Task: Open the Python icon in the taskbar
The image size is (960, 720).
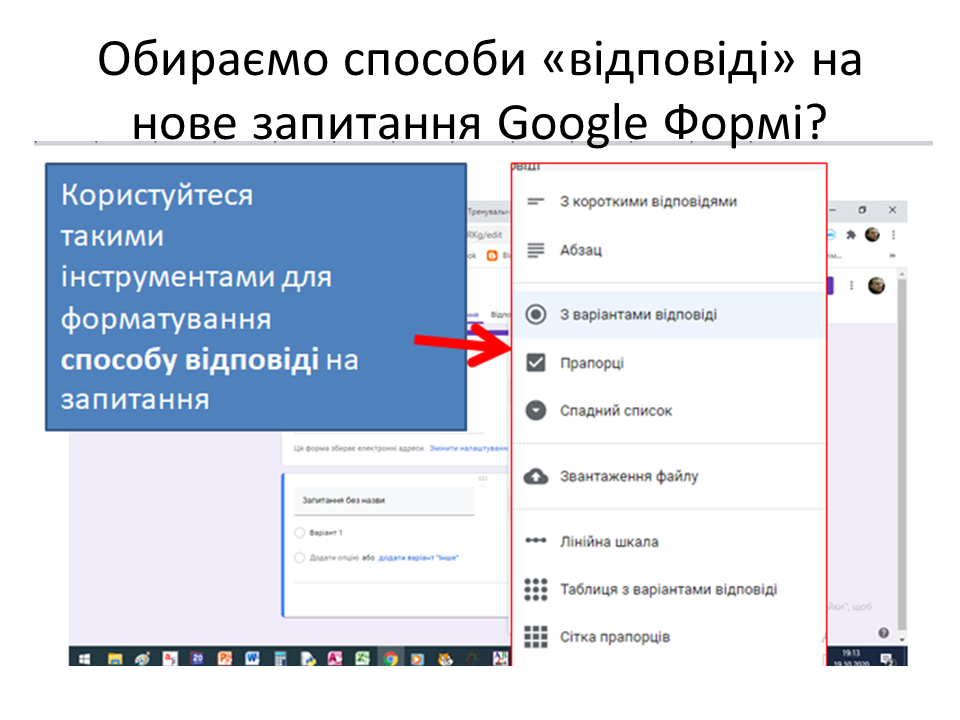Action: (308, 659)
